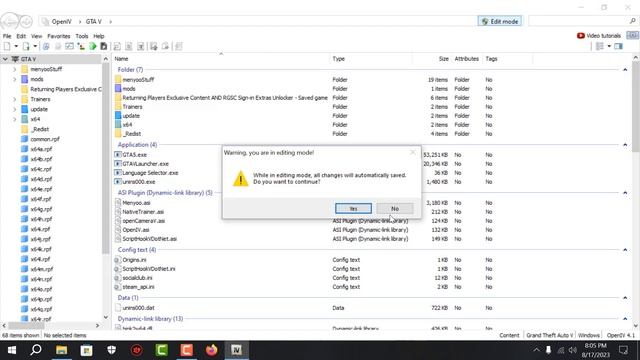Viewport: 640px width, 360px height.
Task: Toggle the Edit mode button
Action: 500,21
